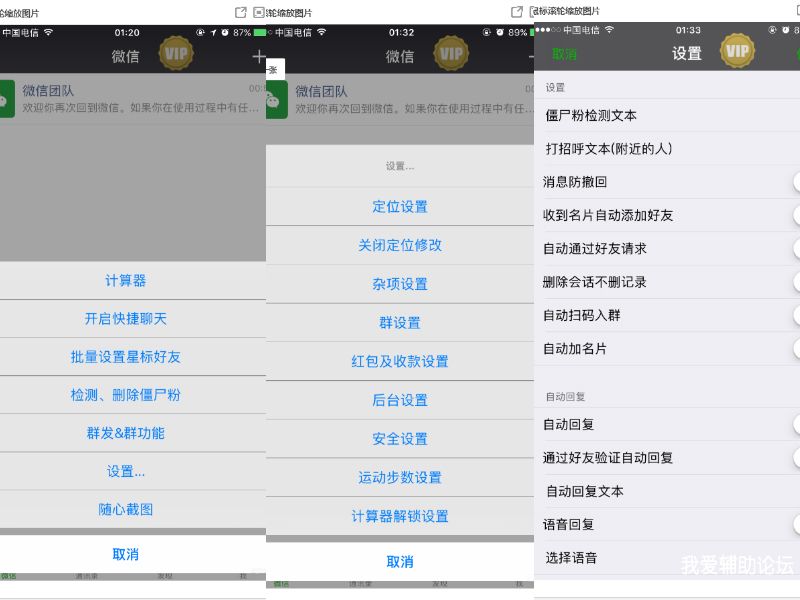
Task: Click the VIP badge beside the 设置 title
Action: 737,51
